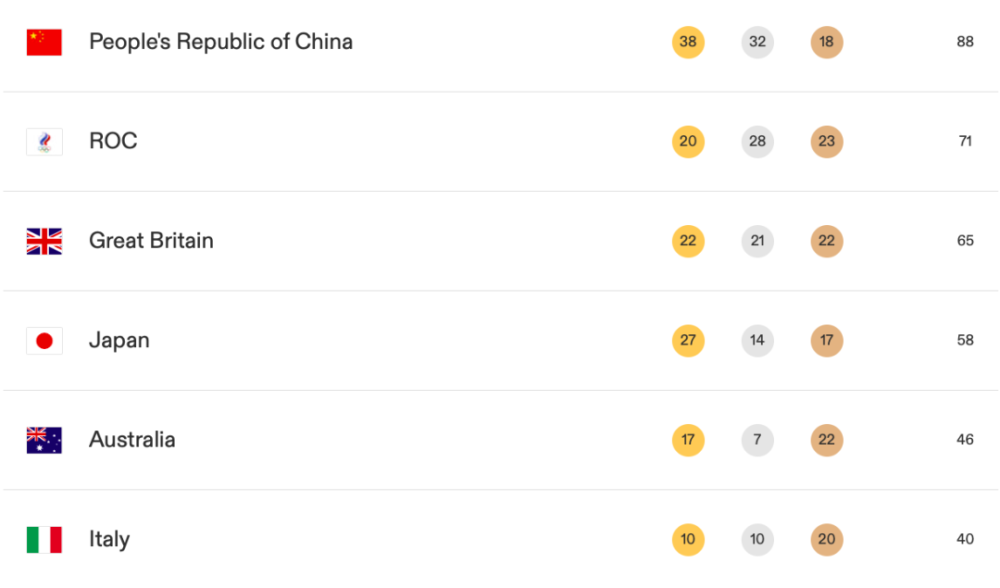The image size is (1000, 588).
Task: Click the Italy tricolor flag icon
Action: (x=44, y=540)
